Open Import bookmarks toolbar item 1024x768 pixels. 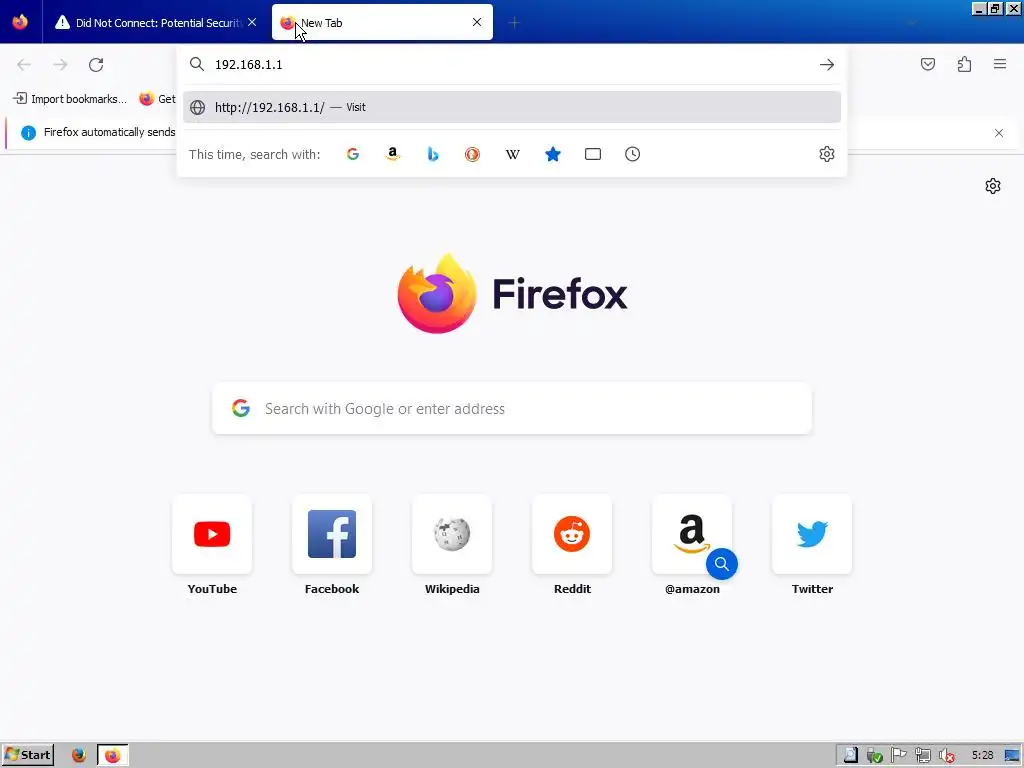pyautogui.click(x=71, y=99)
